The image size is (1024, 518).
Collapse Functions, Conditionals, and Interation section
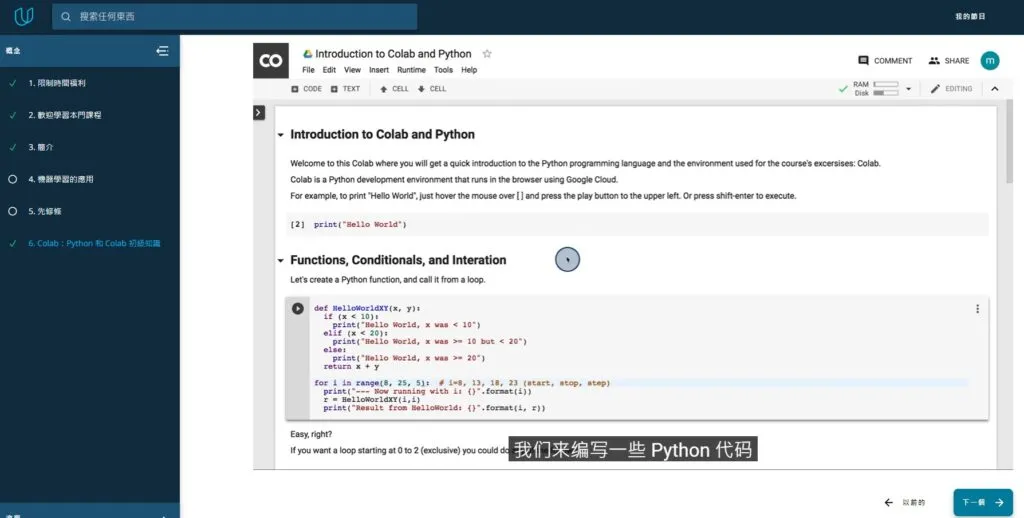281,260
